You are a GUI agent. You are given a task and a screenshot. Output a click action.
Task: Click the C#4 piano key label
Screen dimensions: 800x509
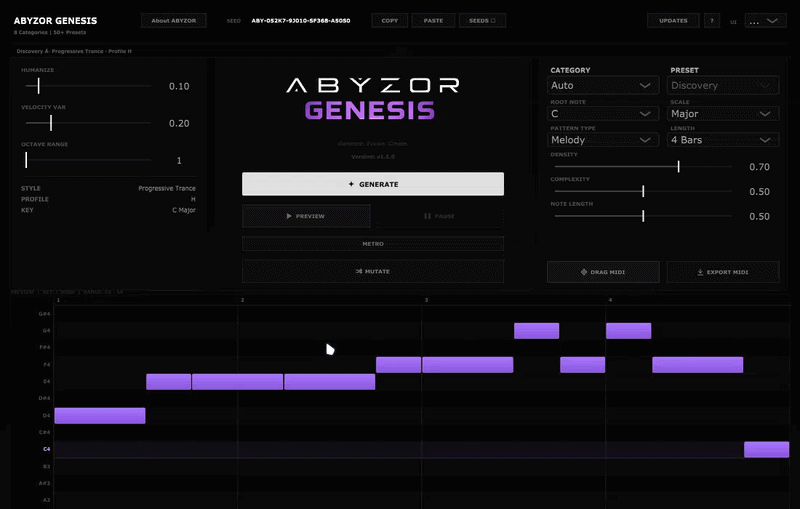[45, 432]
